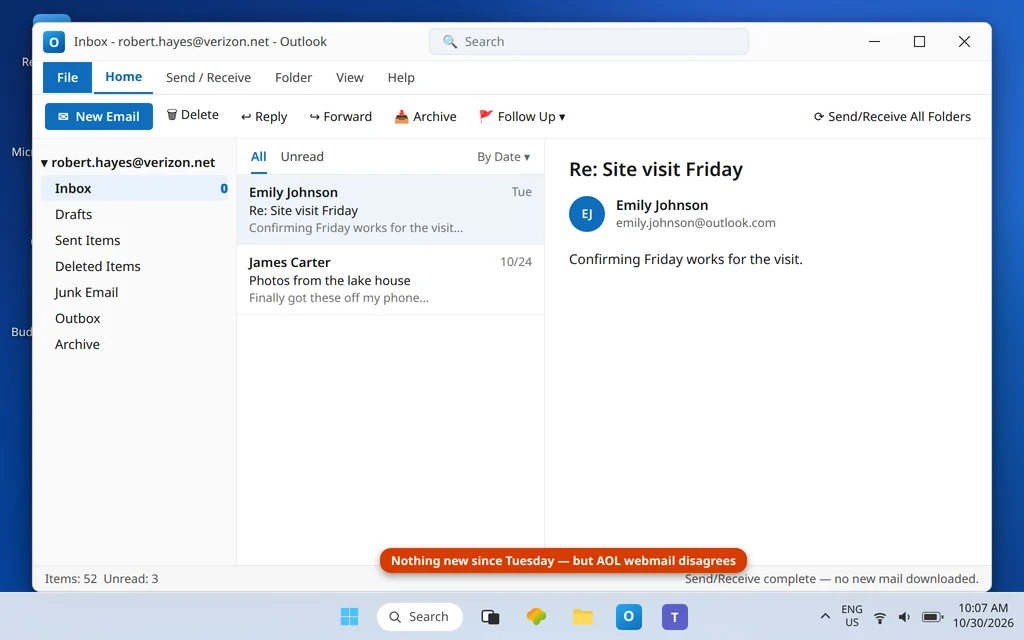Open Task View on the taskbar

click(490, 616)
